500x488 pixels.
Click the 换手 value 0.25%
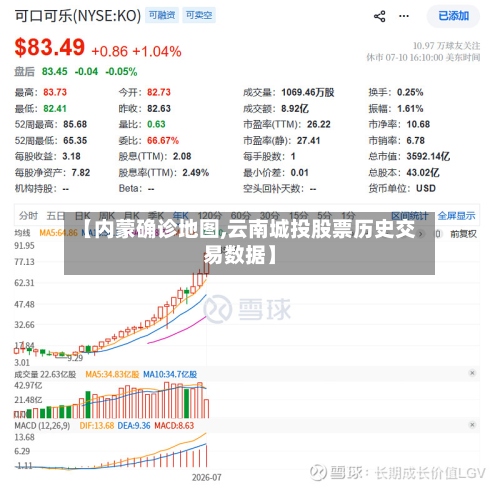click(x=410, y=92)
